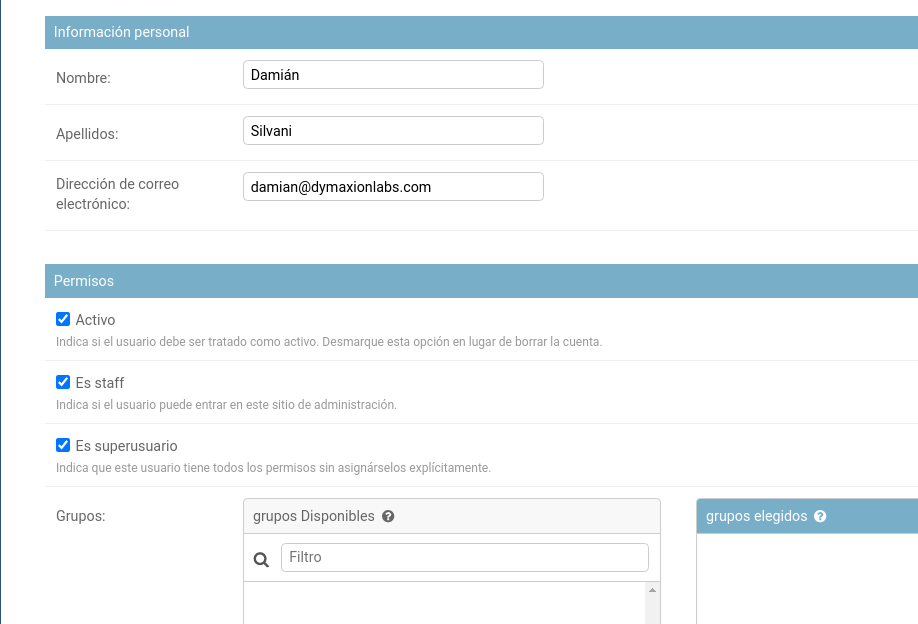Click the magnifier icon next to Filtro
918x624 pixels.
261,560
